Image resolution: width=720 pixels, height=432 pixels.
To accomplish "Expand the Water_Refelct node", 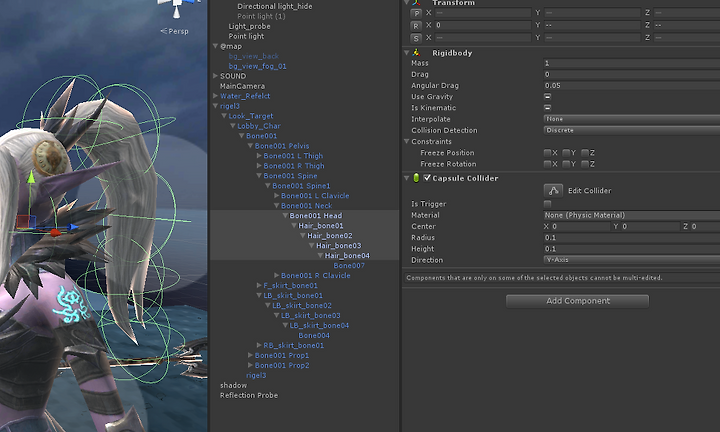I will [215, 96].
